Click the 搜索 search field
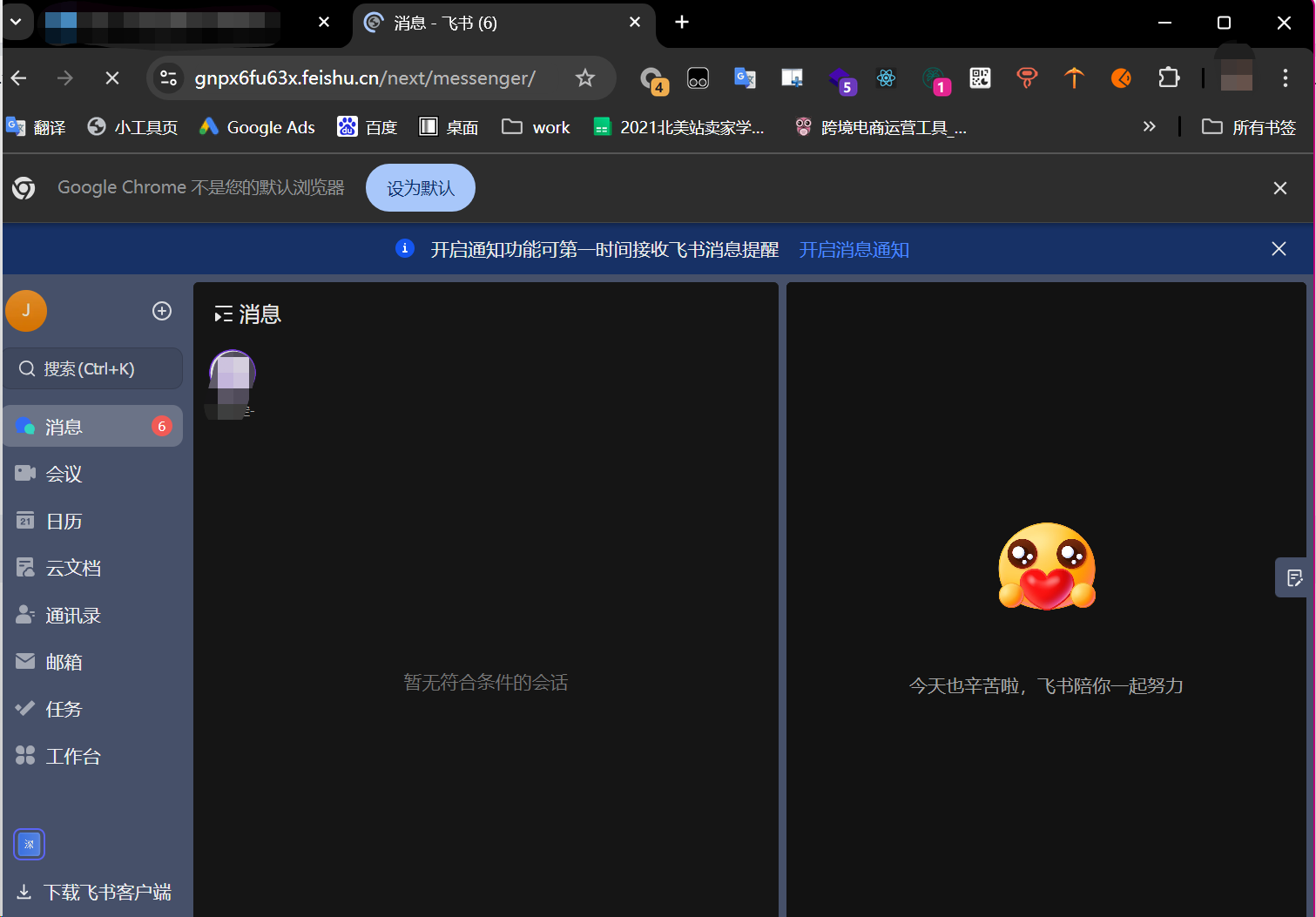 point(94,369)
